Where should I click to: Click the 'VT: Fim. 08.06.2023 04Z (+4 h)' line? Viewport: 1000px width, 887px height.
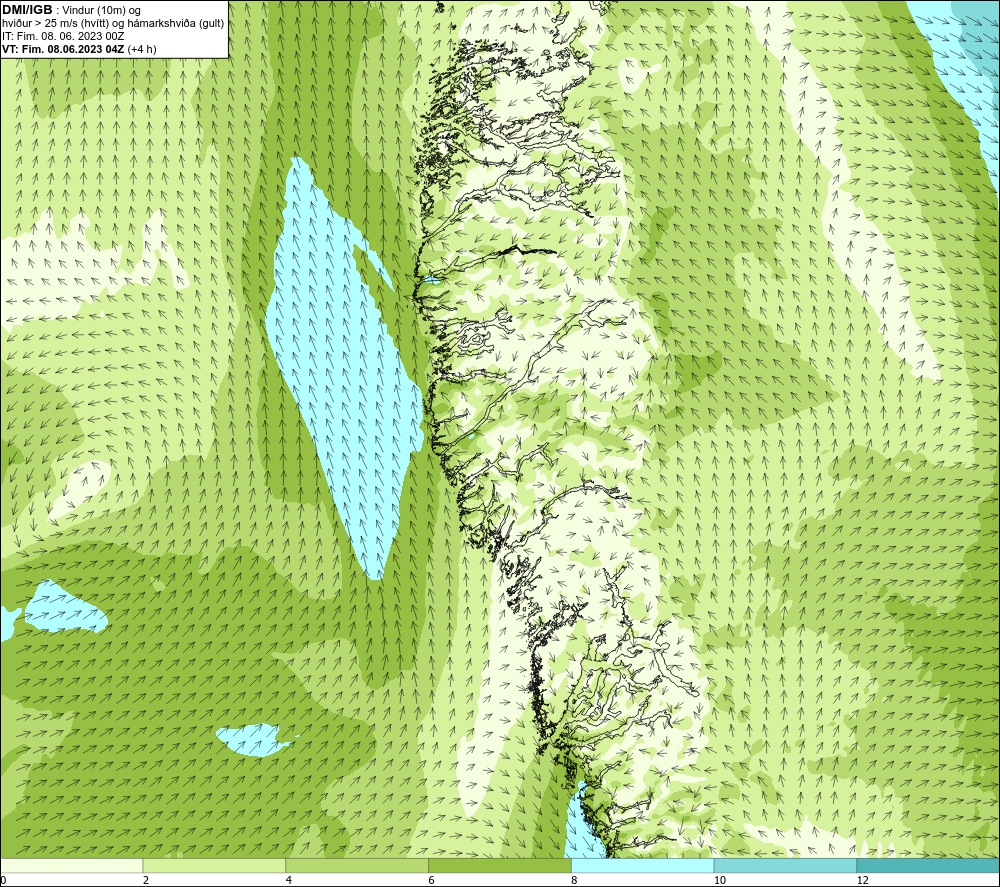(79, 48)
